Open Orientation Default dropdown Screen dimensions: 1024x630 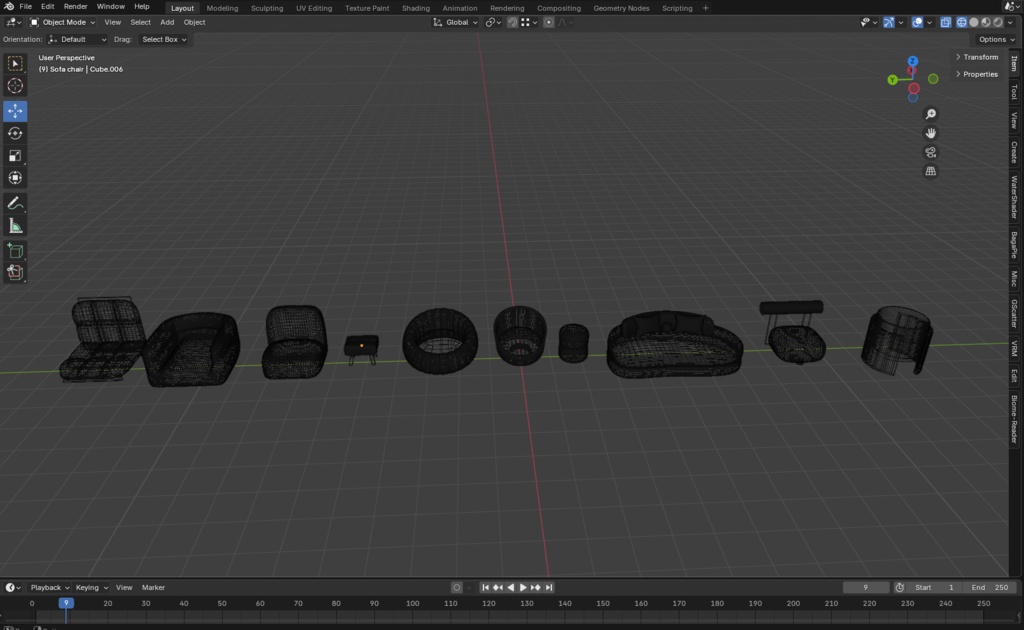pos(77,39)
